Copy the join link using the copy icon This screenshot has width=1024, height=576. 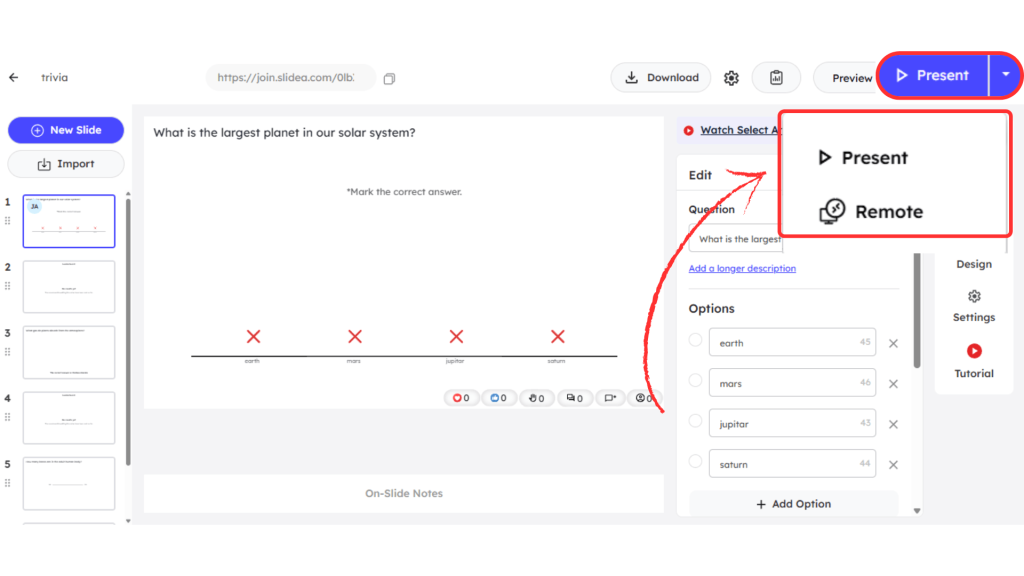(x=389, y=77)
